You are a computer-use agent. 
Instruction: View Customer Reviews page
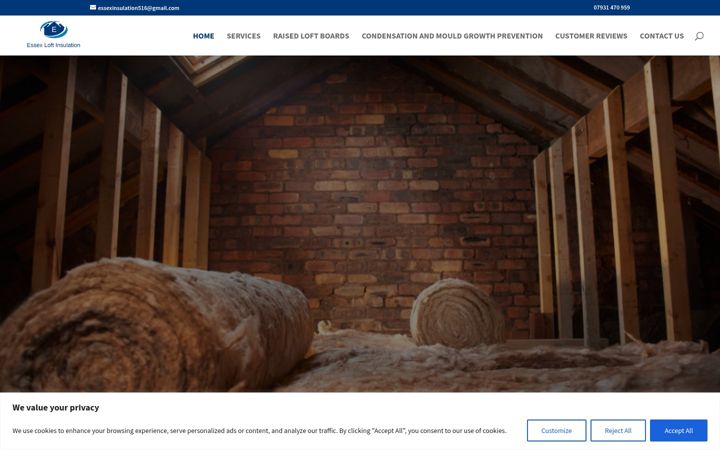591,36
